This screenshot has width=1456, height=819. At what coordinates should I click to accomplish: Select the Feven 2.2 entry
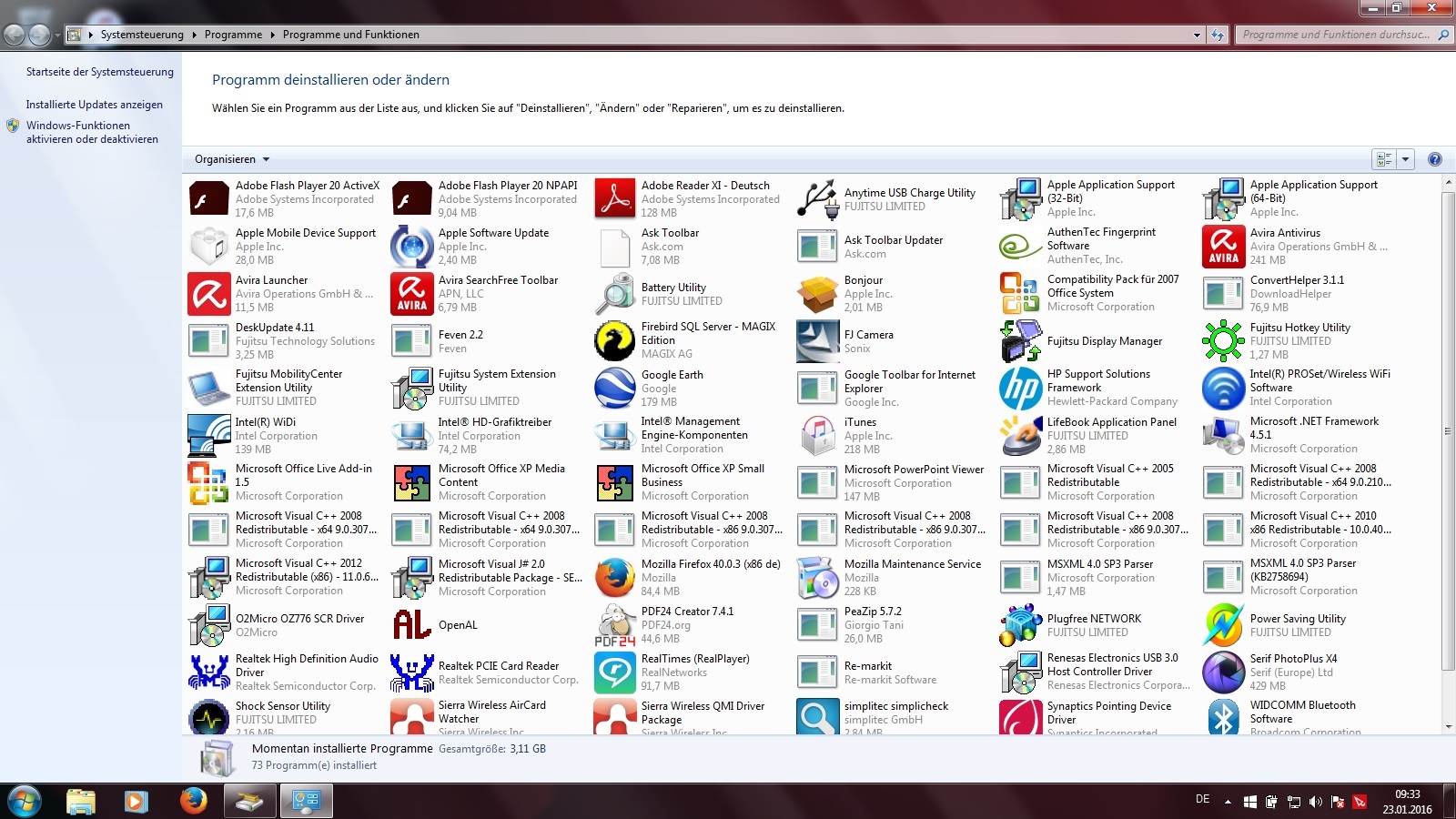[488, 340]
